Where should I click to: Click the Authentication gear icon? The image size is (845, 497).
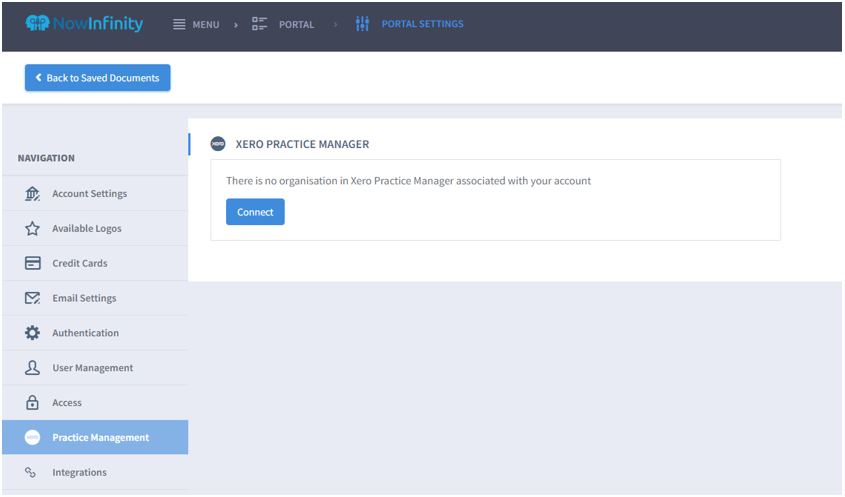(32, 333)
